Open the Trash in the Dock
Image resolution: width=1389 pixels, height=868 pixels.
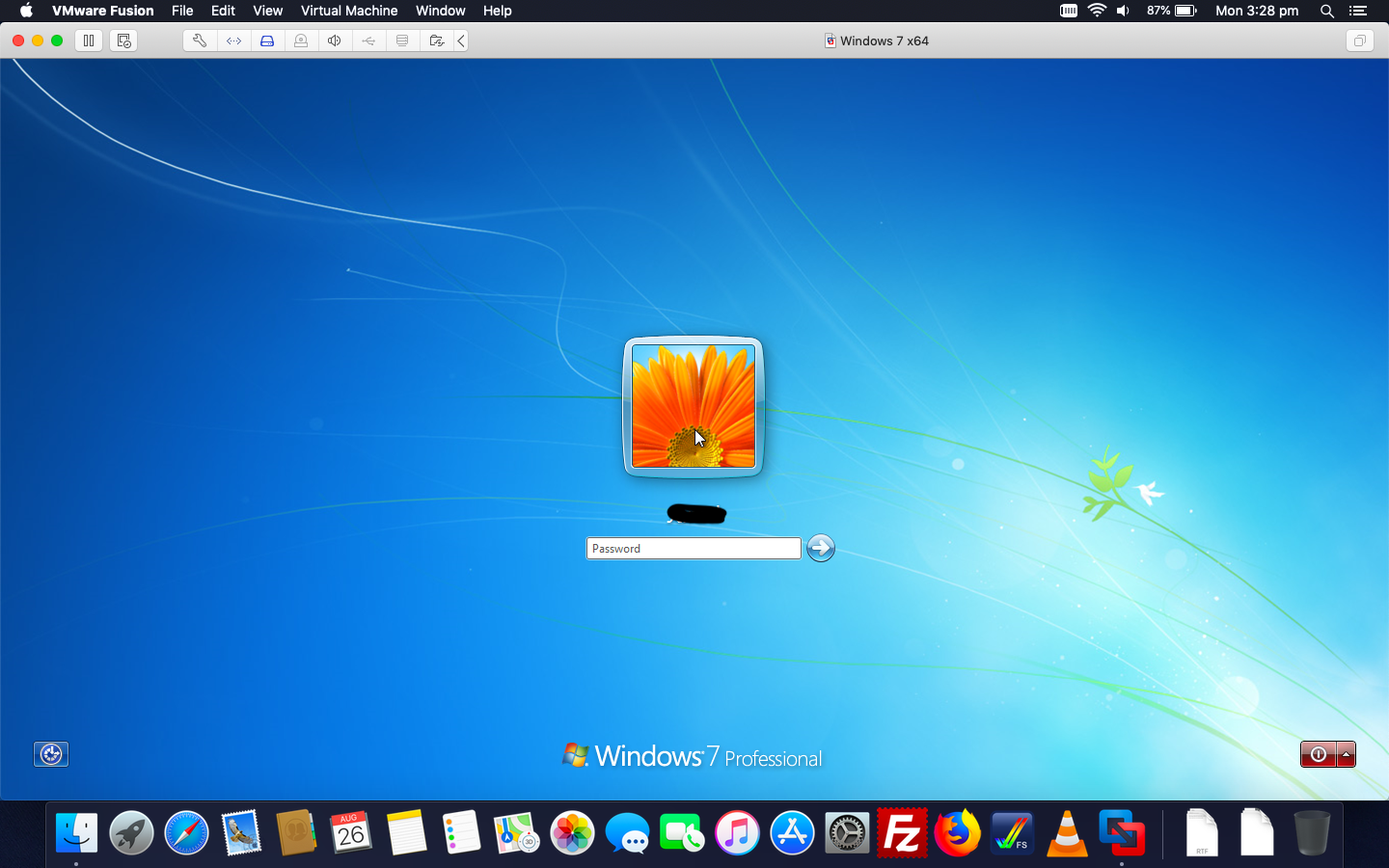click(x=1312, y=832)
